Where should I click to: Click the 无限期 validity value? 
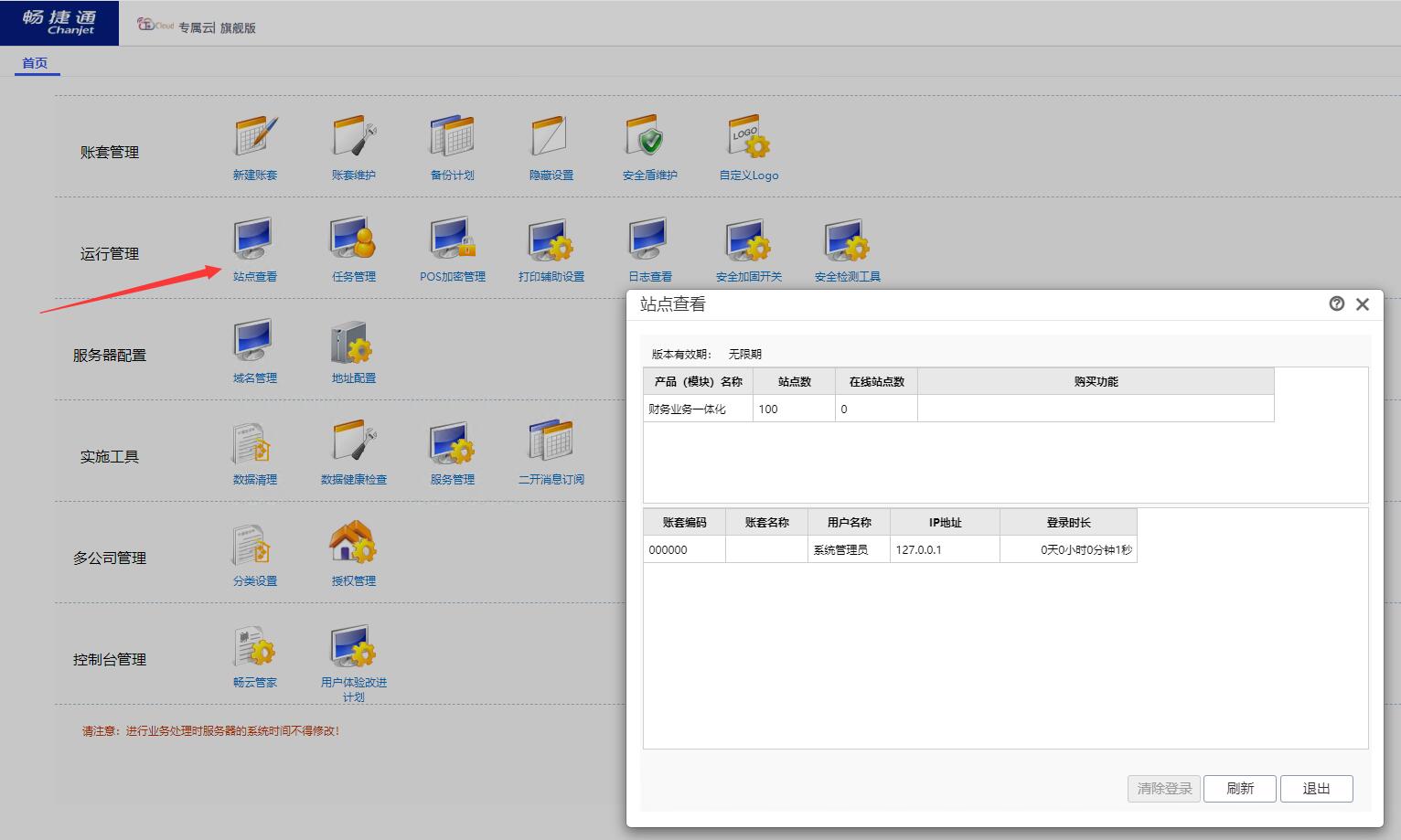point(745,354)
